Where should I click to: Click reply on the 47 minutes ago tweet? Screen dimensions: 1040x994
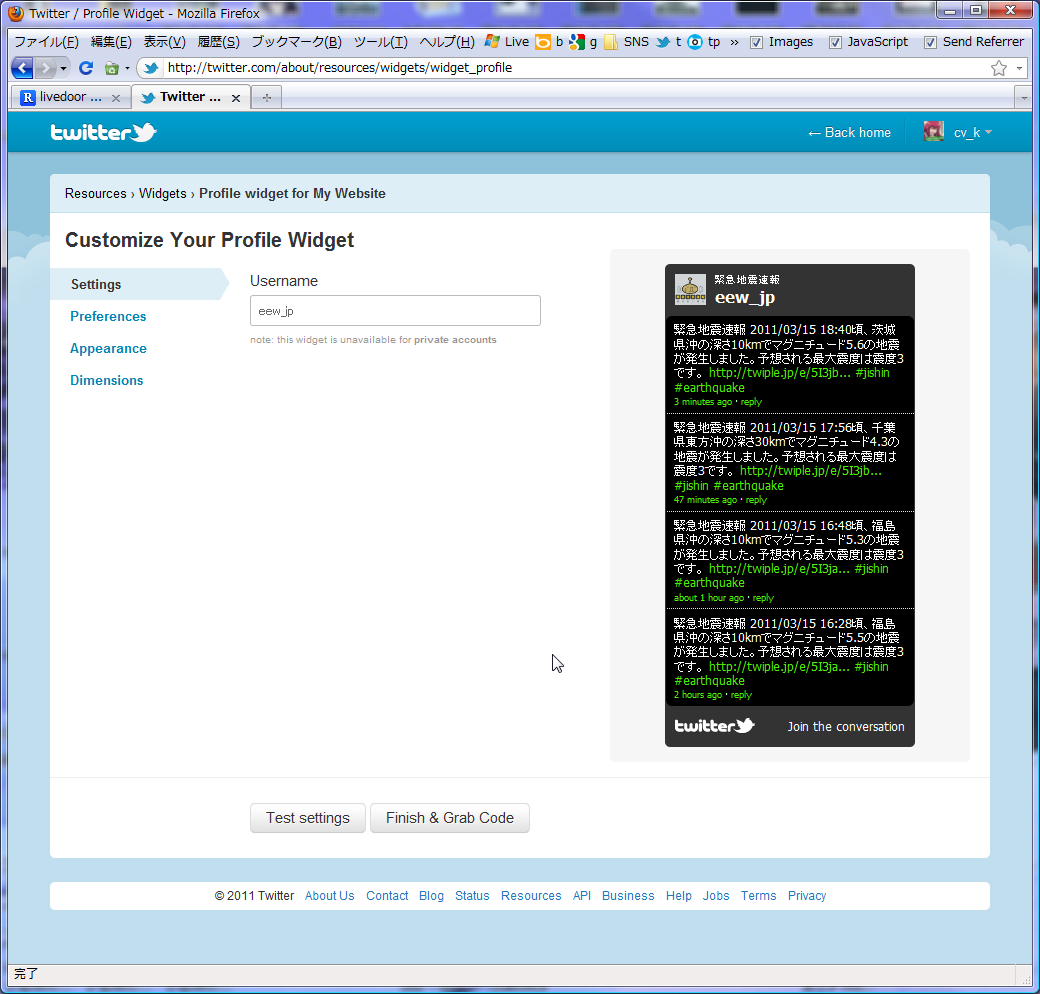[x=756, y=500]
